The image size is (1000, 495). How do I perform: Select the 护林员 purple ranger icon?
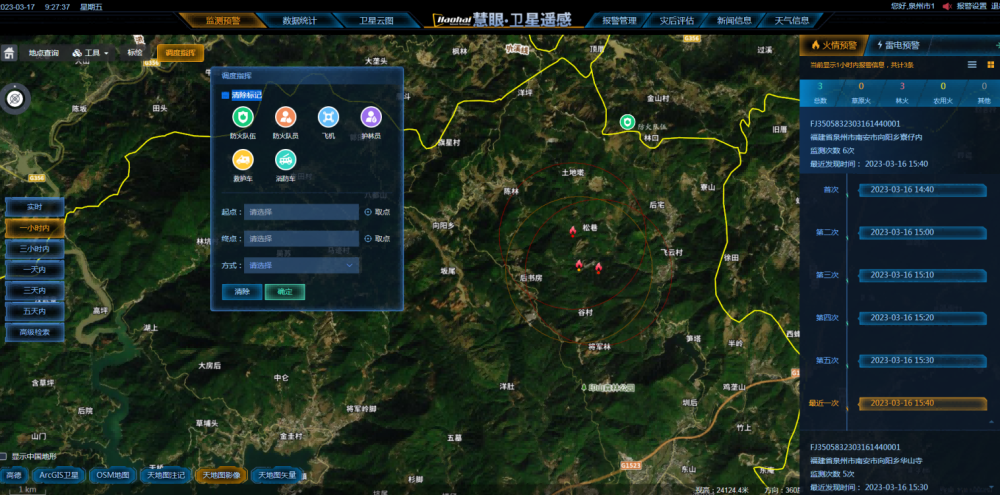click(371, 117)
